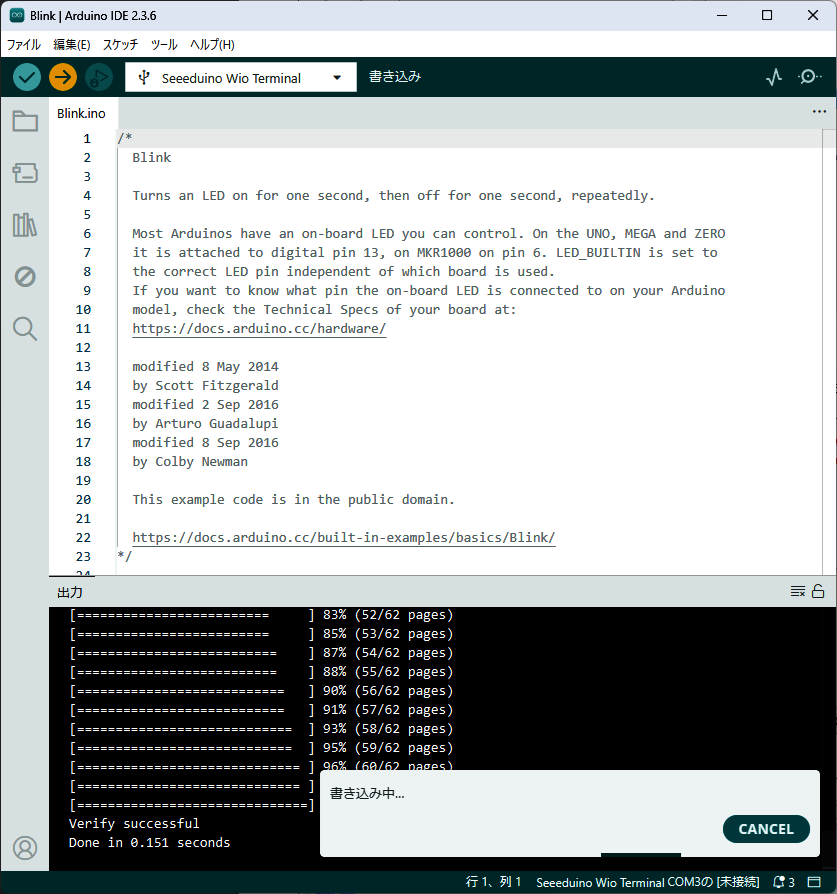Viewport: 837px width, 894px height.
Task: Click the Verify checkmark button
Action: (x=27, y=77)
